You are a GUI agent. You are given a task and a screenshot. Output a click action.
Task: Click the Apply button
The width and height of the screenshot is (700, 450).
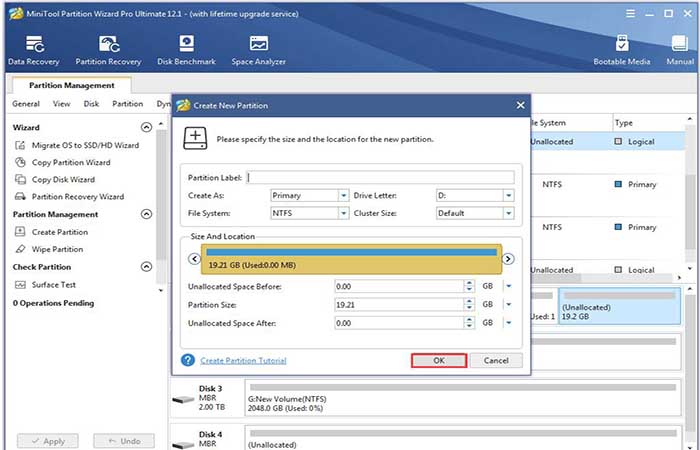click(48, 441)
